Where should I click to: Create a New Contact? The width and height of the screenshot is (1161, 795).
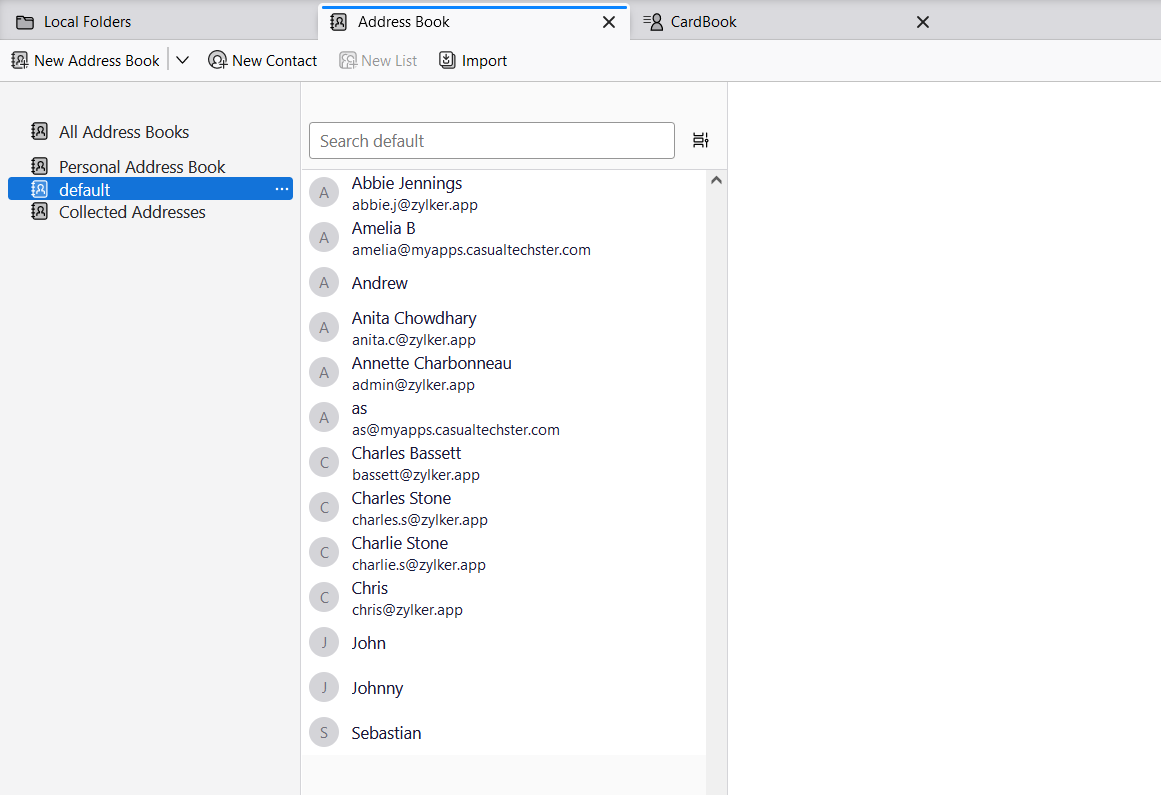(x=263, y=61)
